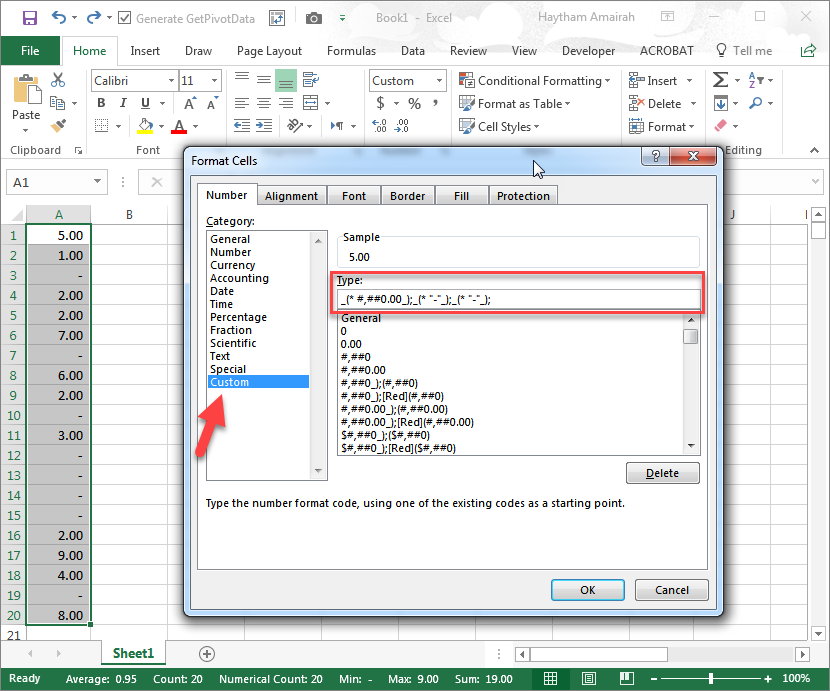Image resolution: width=830 pixels, height=691 pixels.
Task: Toggle Top Align vertical alignment
Action: (x=242, y=80)
